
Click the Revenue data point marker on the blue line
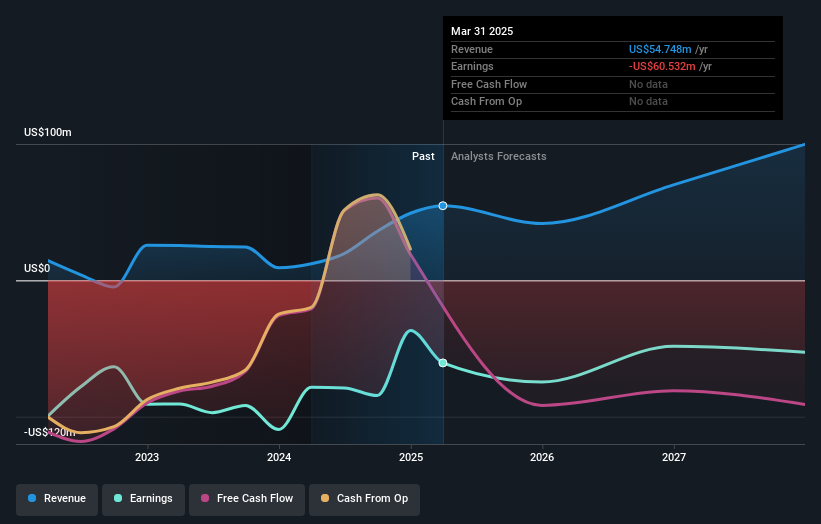443,206
